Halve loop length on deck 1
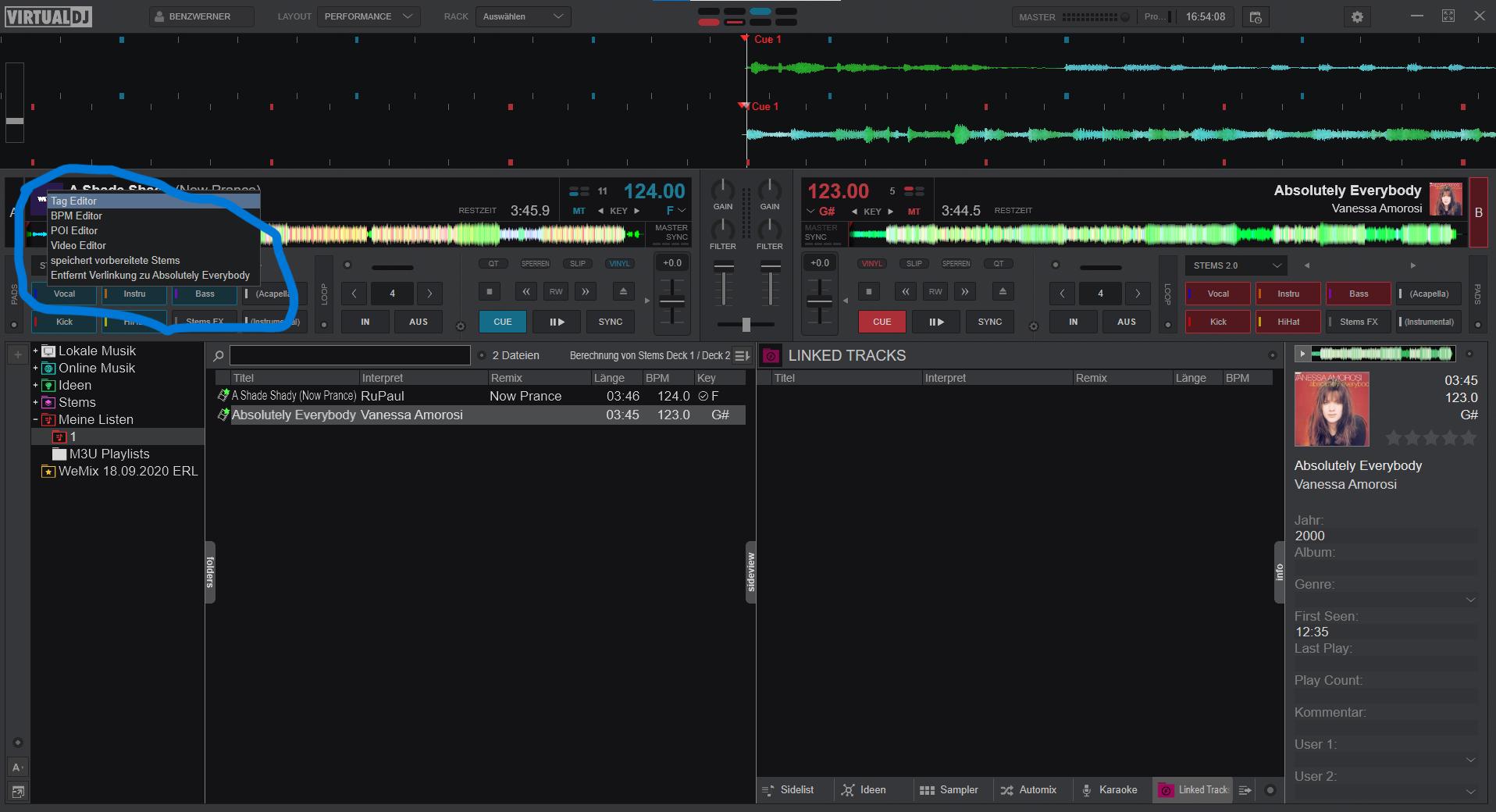This screenshot has width=1496, height=812. coord(354,294)
